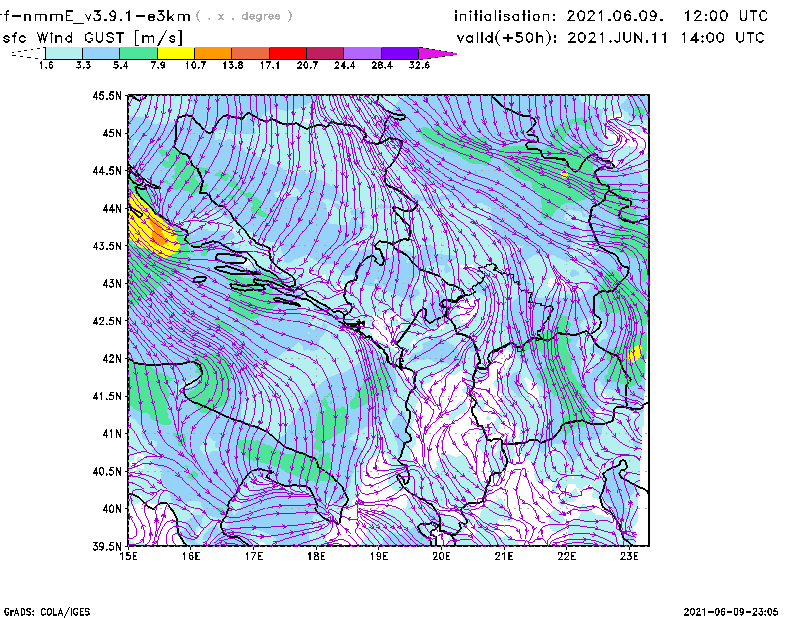
Task: Click the bright red 17.1–20.7 legend swatch
Action: tap(288, 53)
